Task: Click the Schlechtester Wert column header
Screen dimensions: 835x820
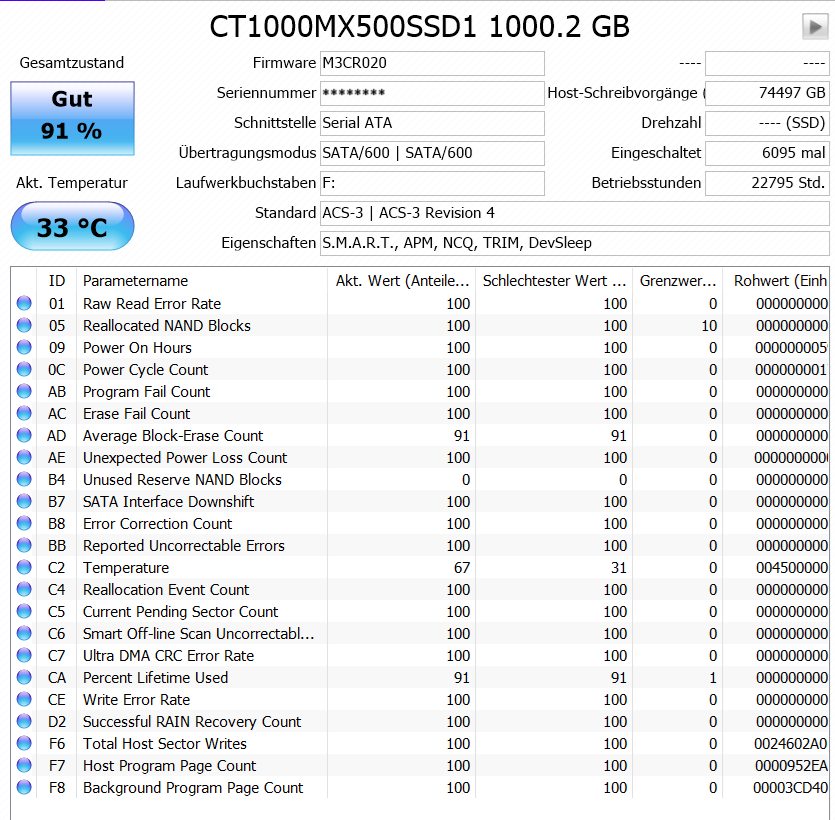Action: coord(554,281)
